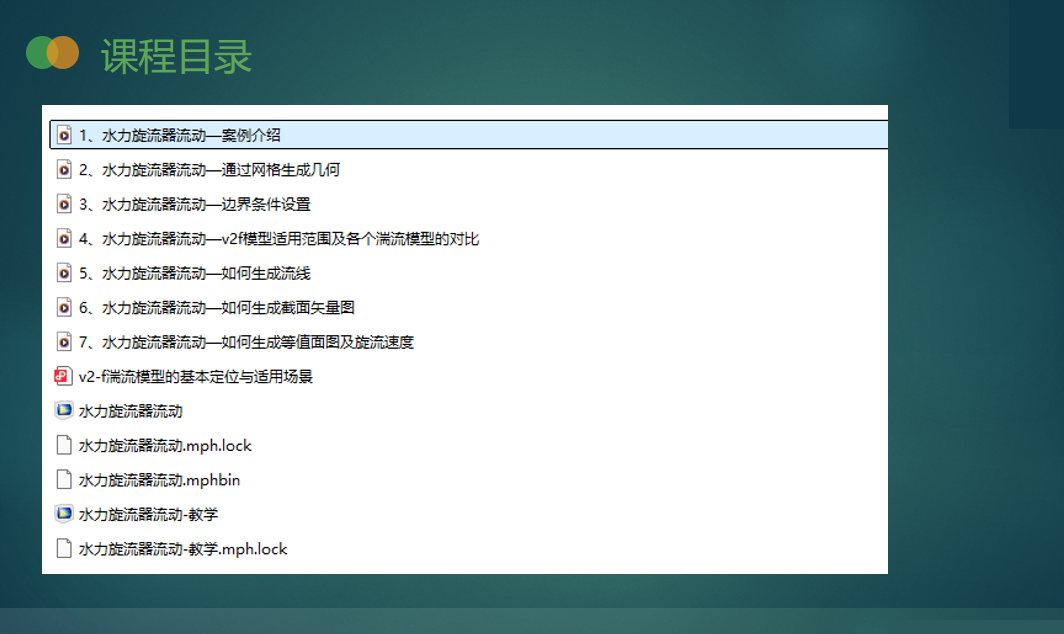Select file name 水力旋流器流动.mph.lock
Image resolution: width=1064 pixels, height=634 pixels.
pos(165,446)
